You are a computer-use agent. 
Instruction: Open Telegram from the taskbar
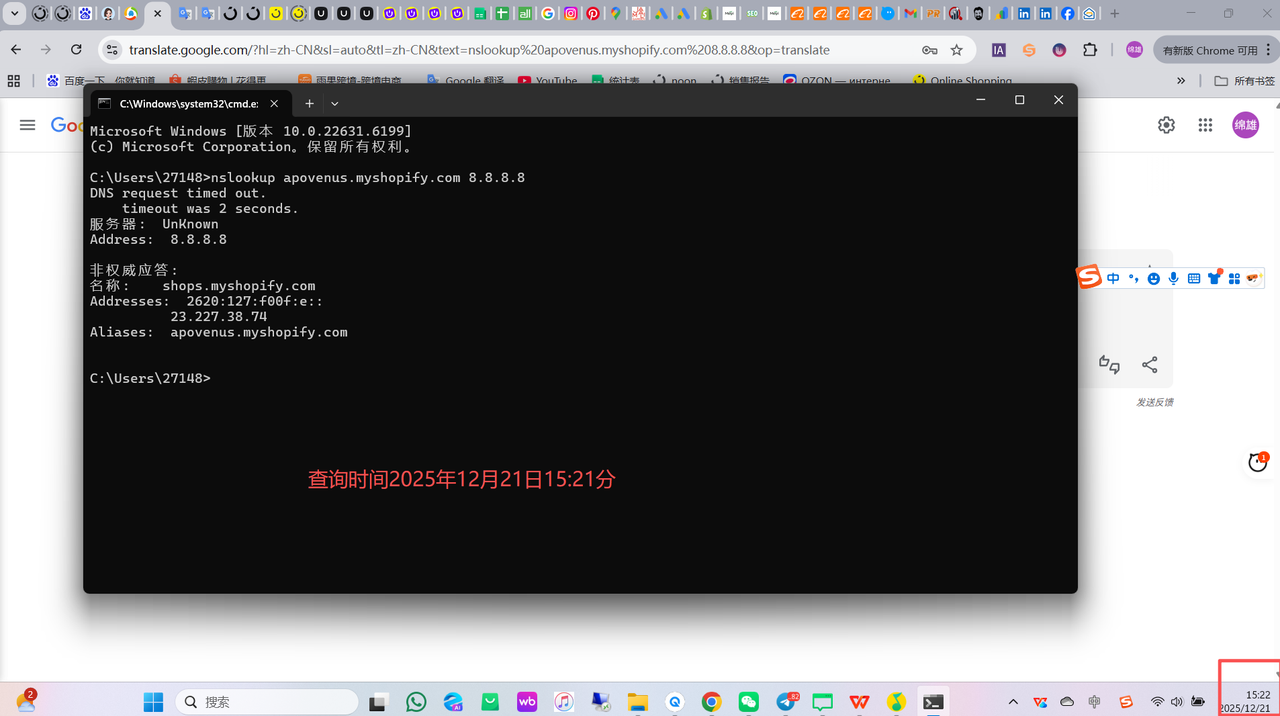[x=786, y=702]
